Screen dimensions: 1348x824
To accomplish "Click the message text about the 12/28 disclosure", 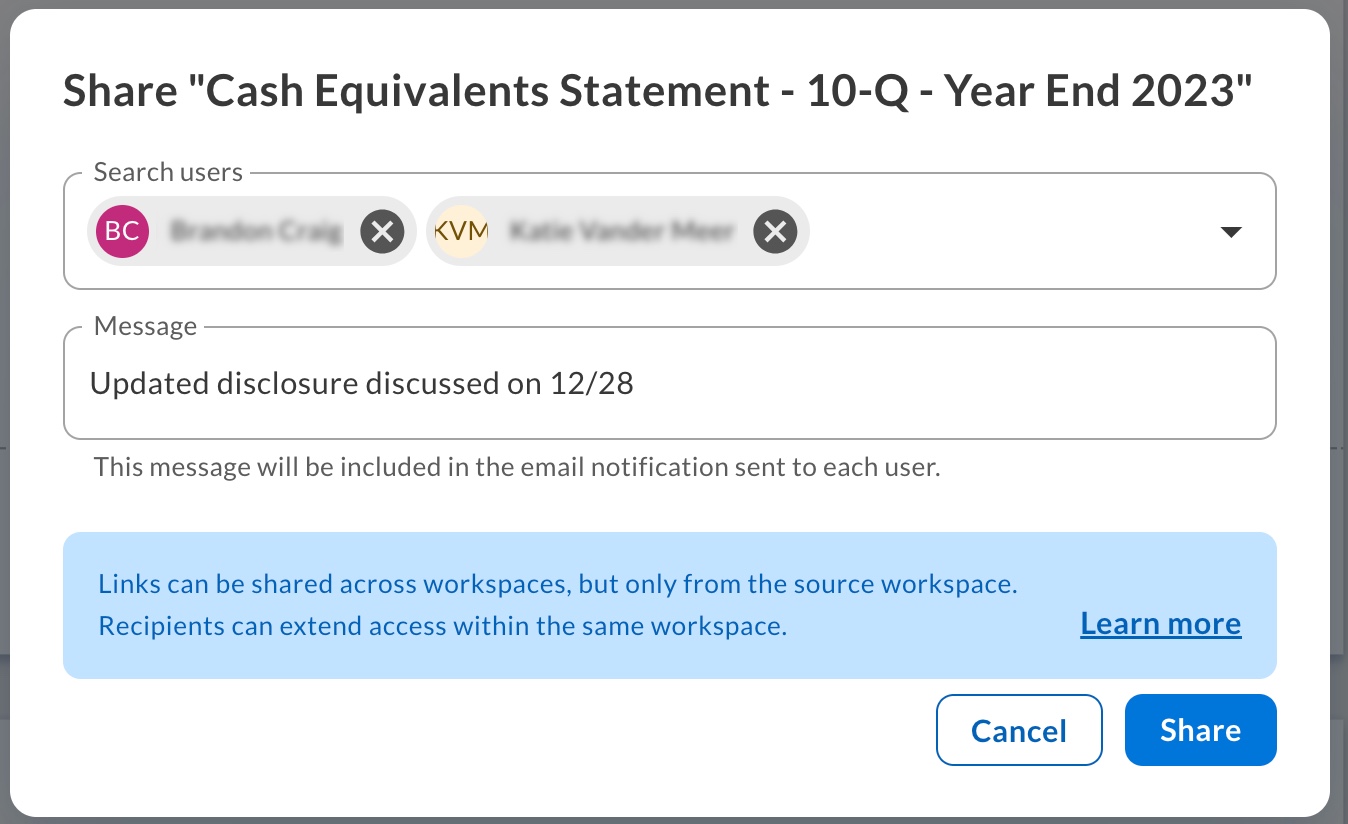I will click(361, 383).
